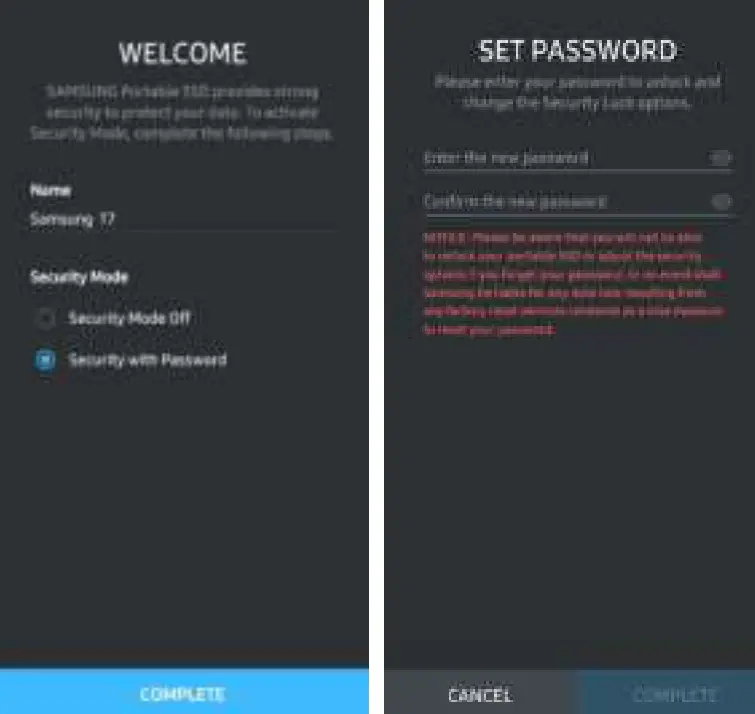Select the Security Mode Off radio button

pyautogui.click(x=45, y=318)
